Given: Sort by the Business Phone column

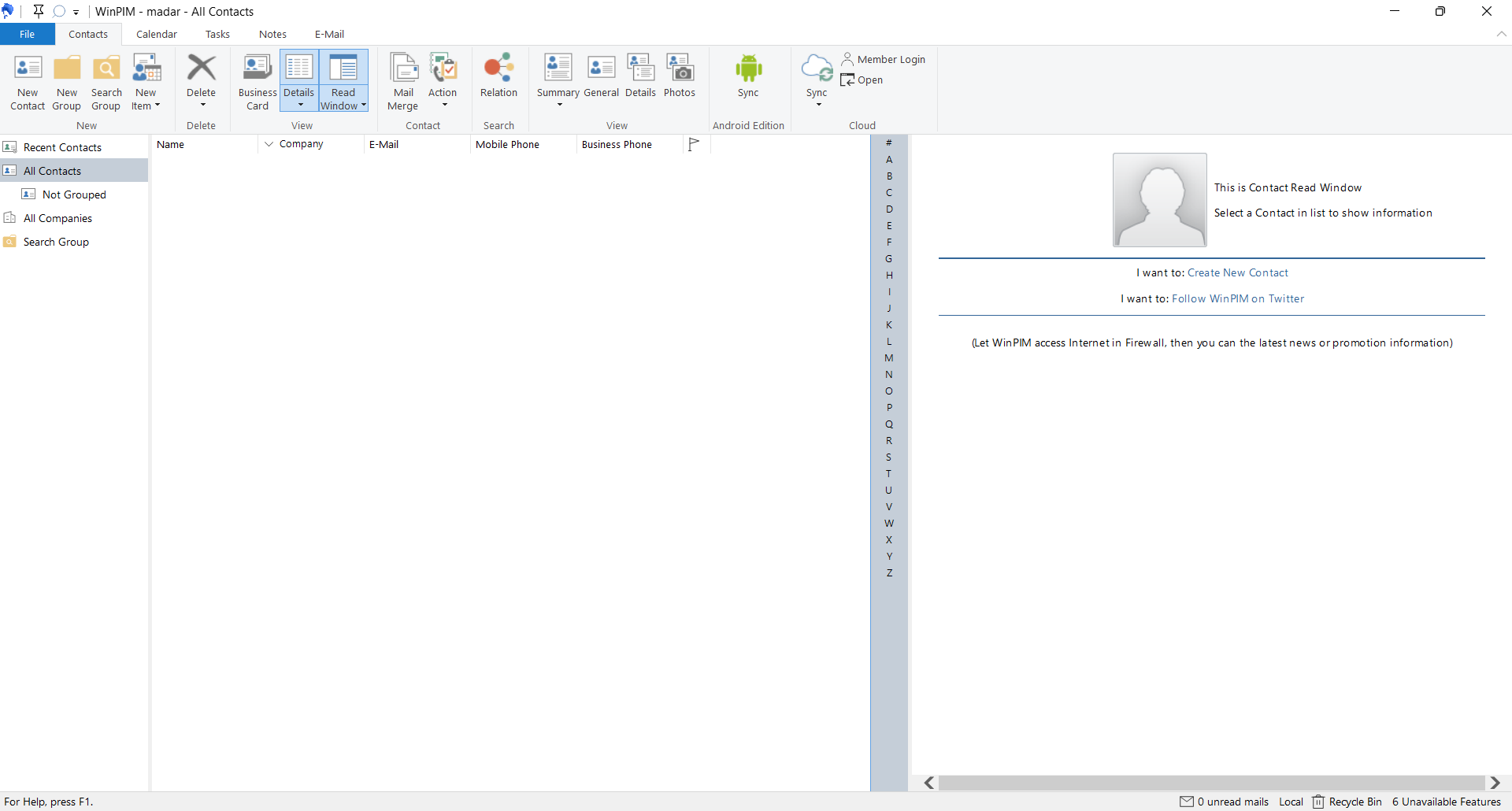Looking at the screenshot, I should [630, 144].
